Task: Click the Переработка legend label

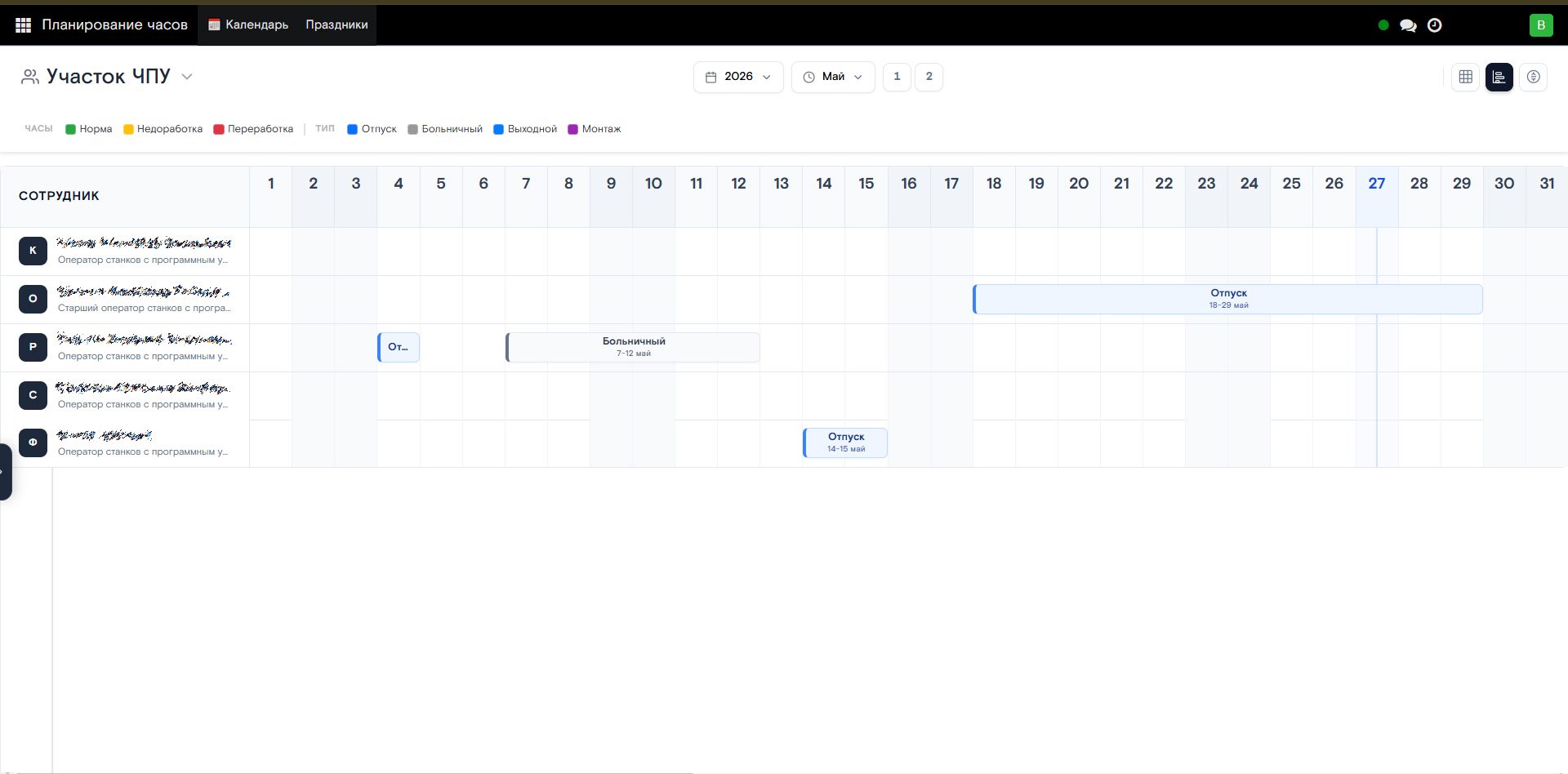Action: point(261,129)
